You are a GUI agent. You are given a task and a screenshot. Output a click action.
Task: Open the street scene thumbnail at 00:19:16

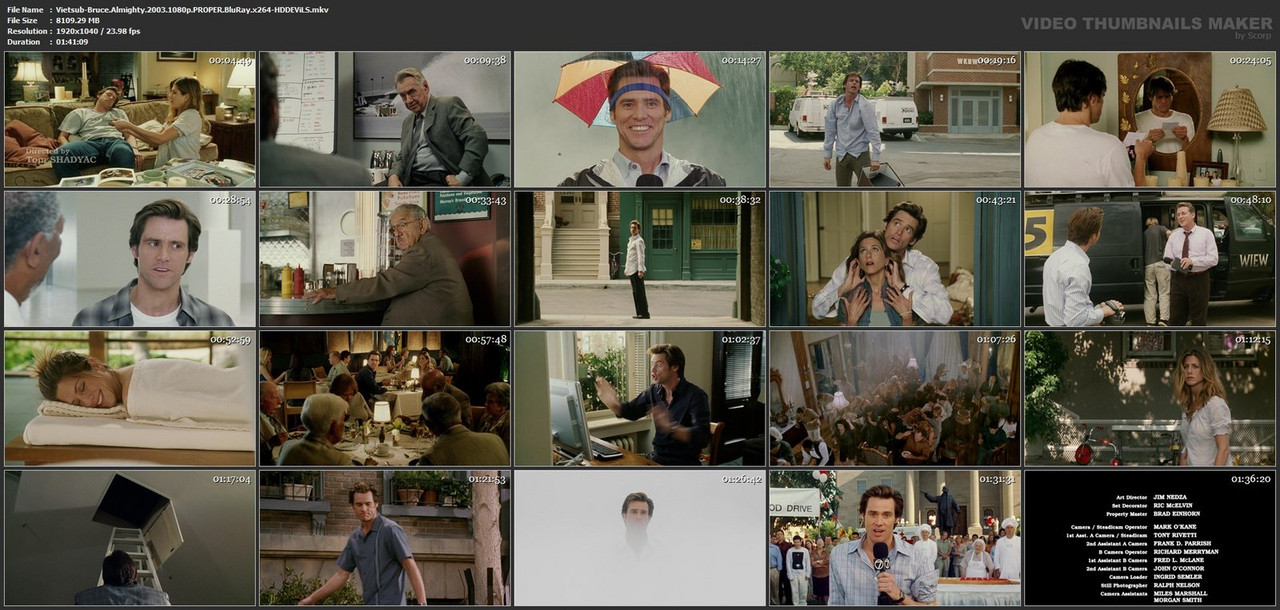point(895,119)
